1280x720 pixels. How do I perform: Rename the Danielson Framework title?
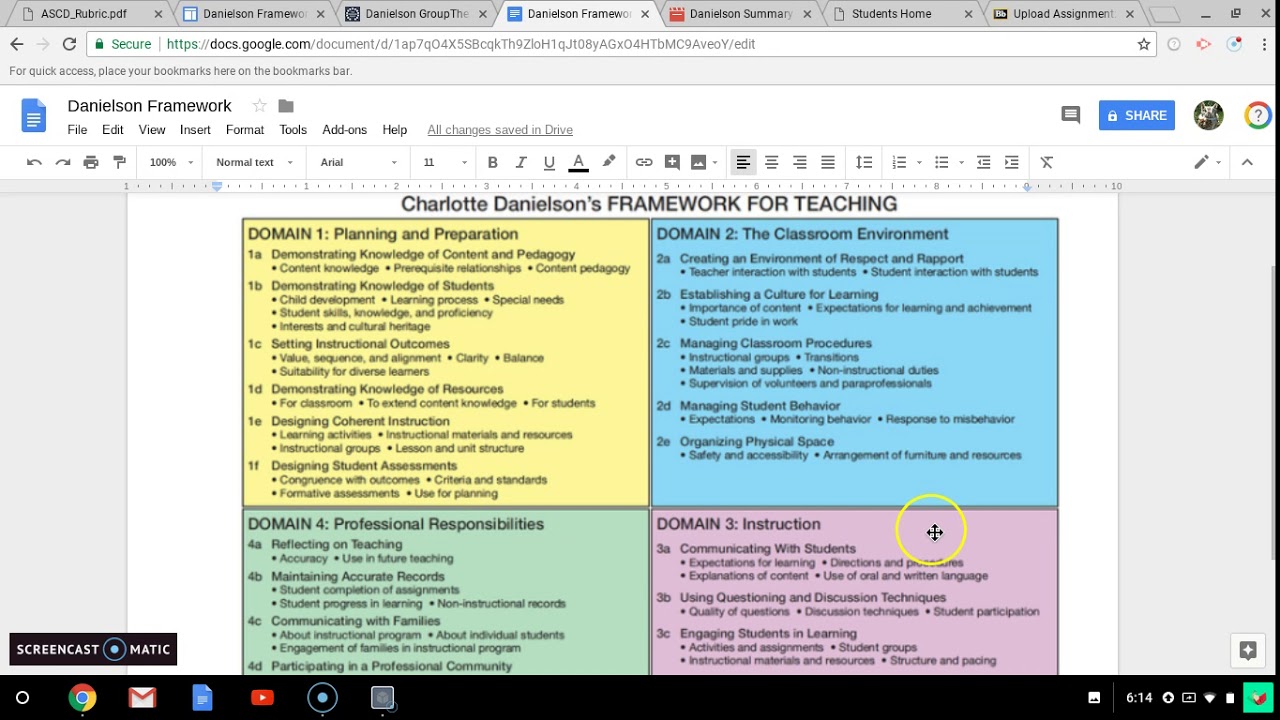click(x=149, y=106)
